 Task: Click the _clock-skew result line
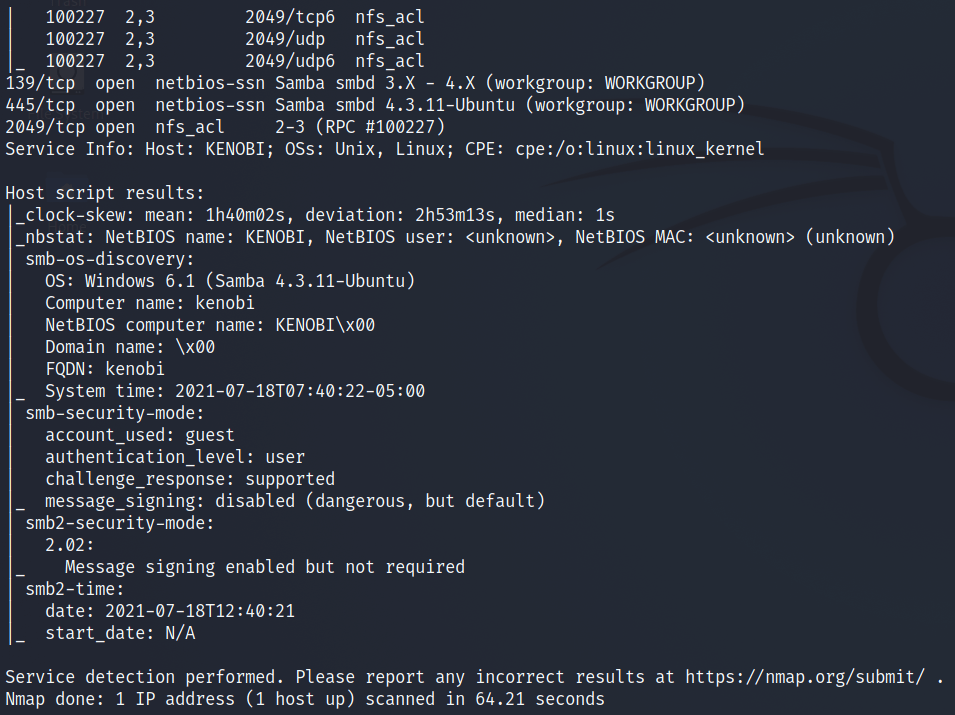315,214
